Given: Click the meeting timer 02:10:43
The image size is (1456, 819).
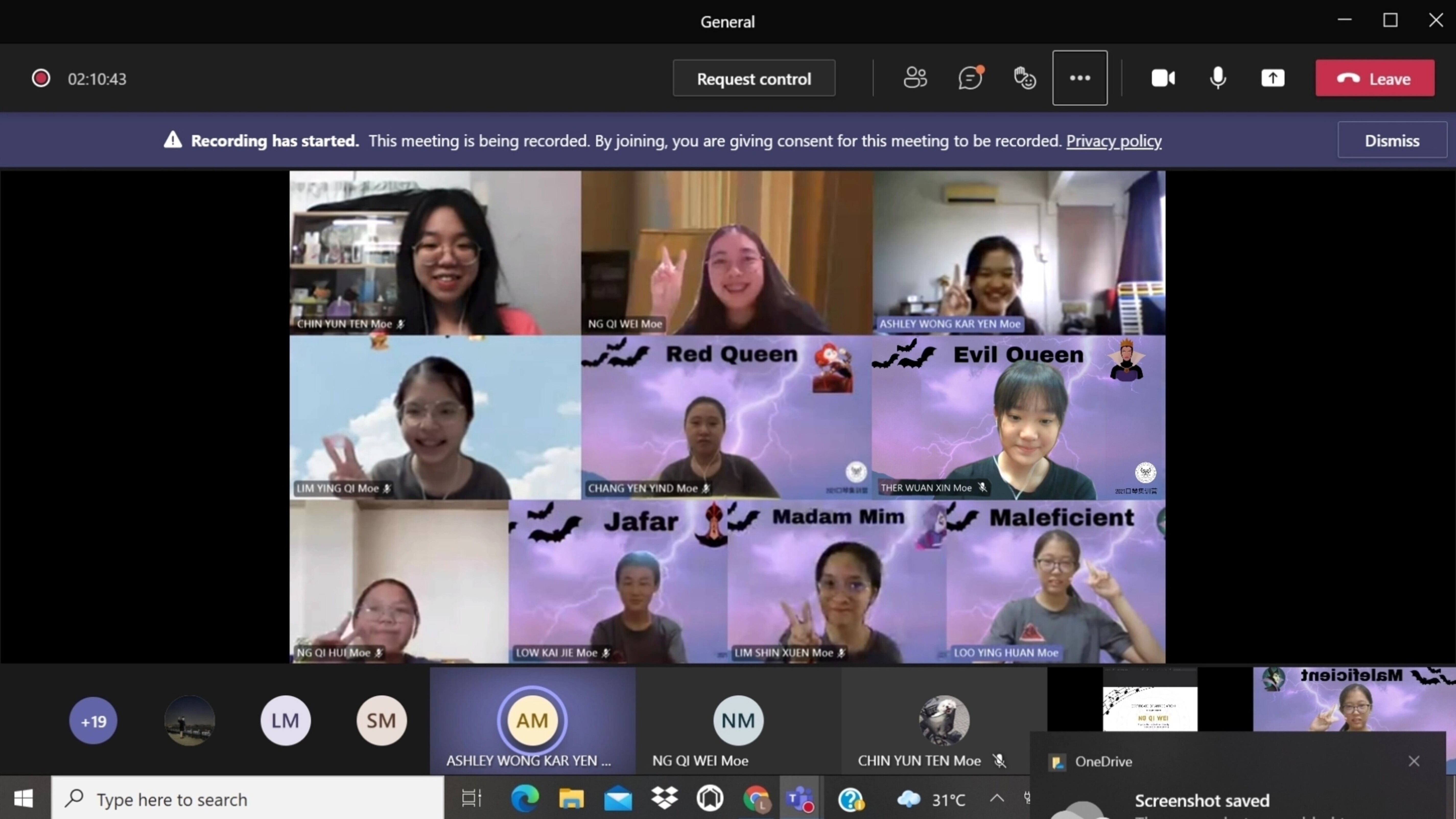Looking at the screenshot, I should (x=97, y=79).
